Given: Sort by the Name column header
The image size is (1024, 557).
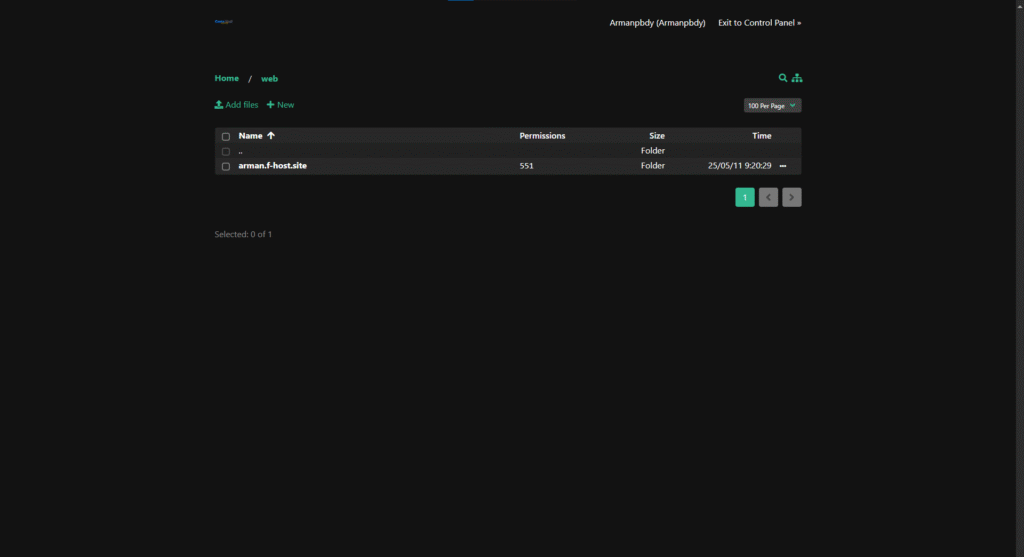Looking at the screenshot, I should [x=251, y=136].
